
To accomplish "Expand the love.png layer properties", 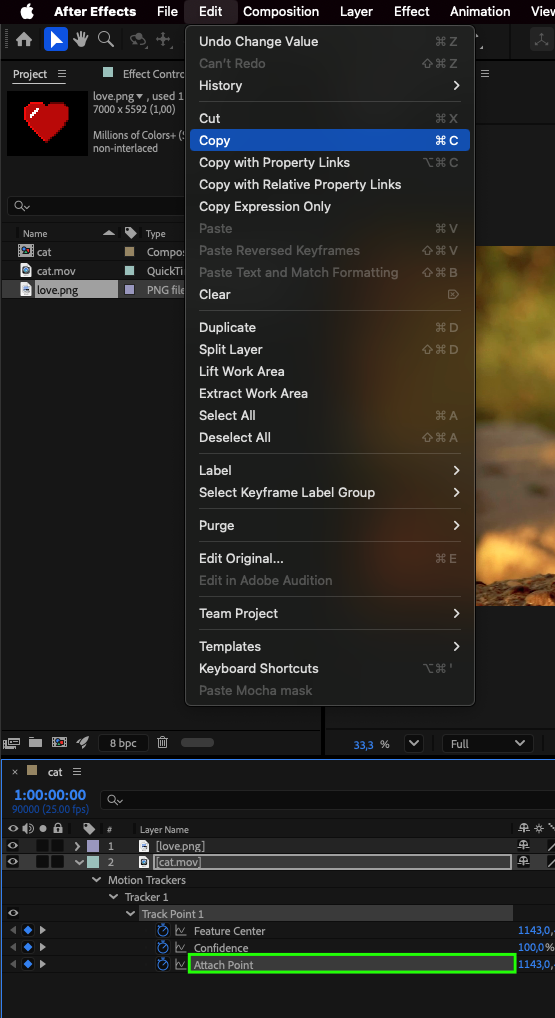I will point(78,846).
